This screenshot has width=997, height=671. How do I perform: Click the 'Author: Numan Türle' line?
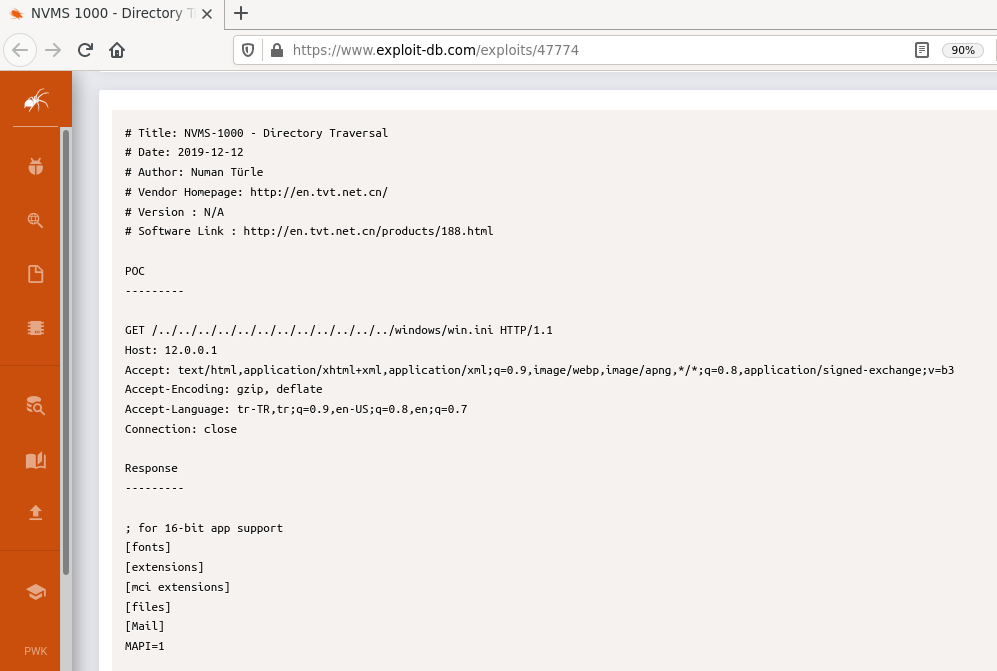pyautogui.click(x=194, y=172)
